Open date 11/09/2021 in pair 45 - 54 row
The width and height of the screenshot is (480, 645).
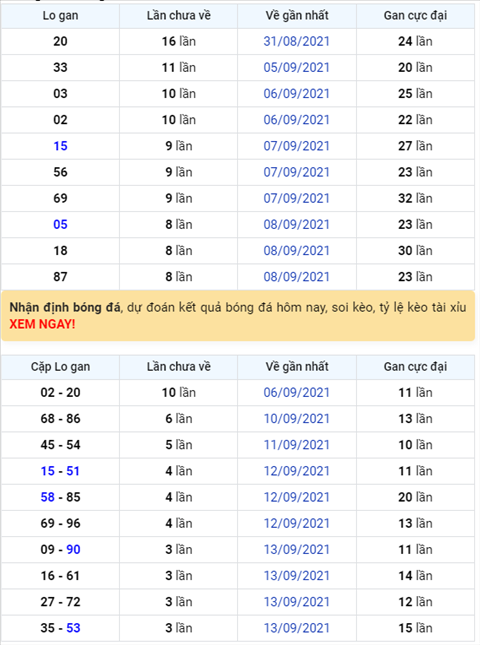tap(297, 445)
